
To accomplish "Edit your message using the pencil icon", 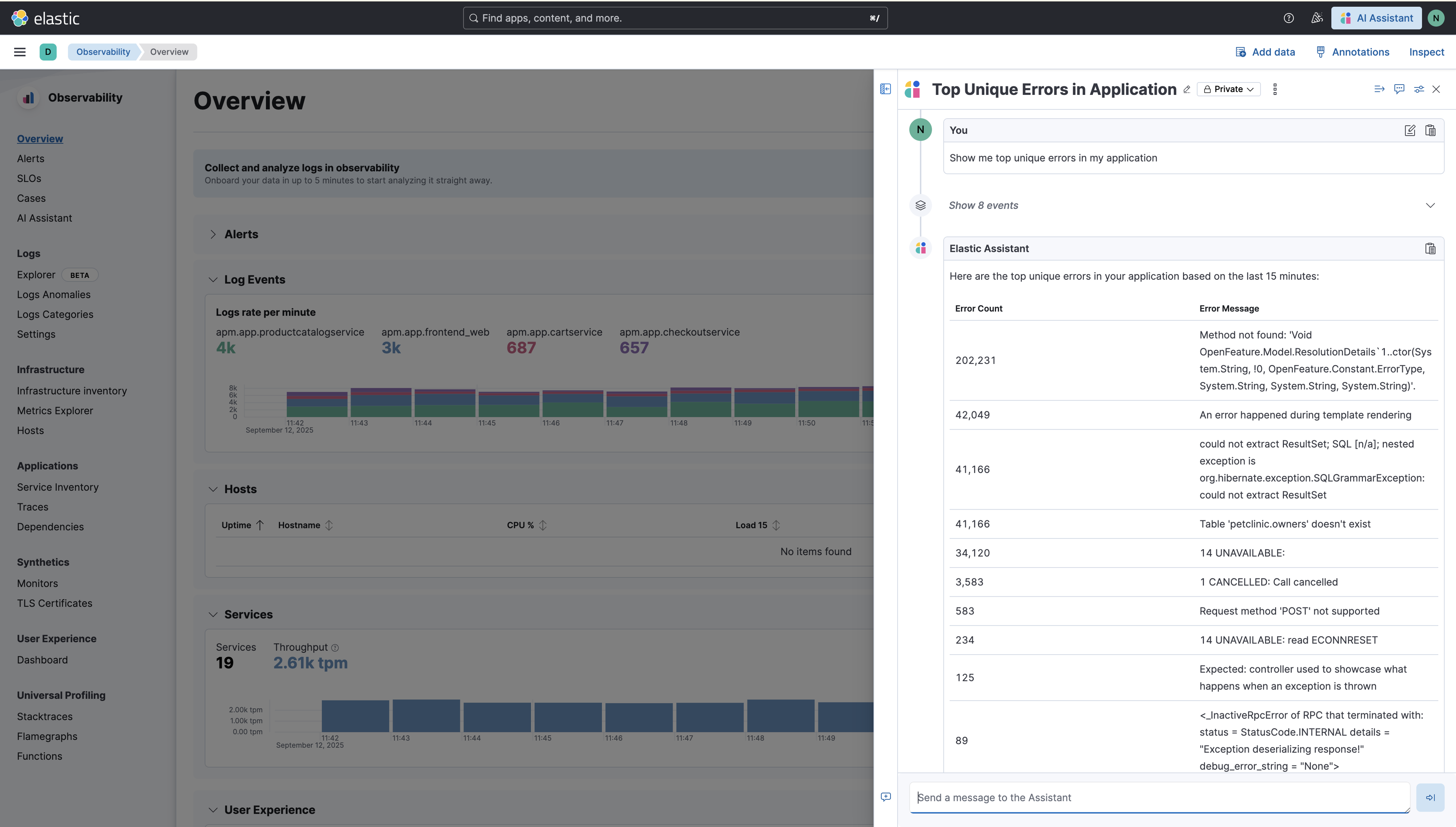I will pos(1410,130).
